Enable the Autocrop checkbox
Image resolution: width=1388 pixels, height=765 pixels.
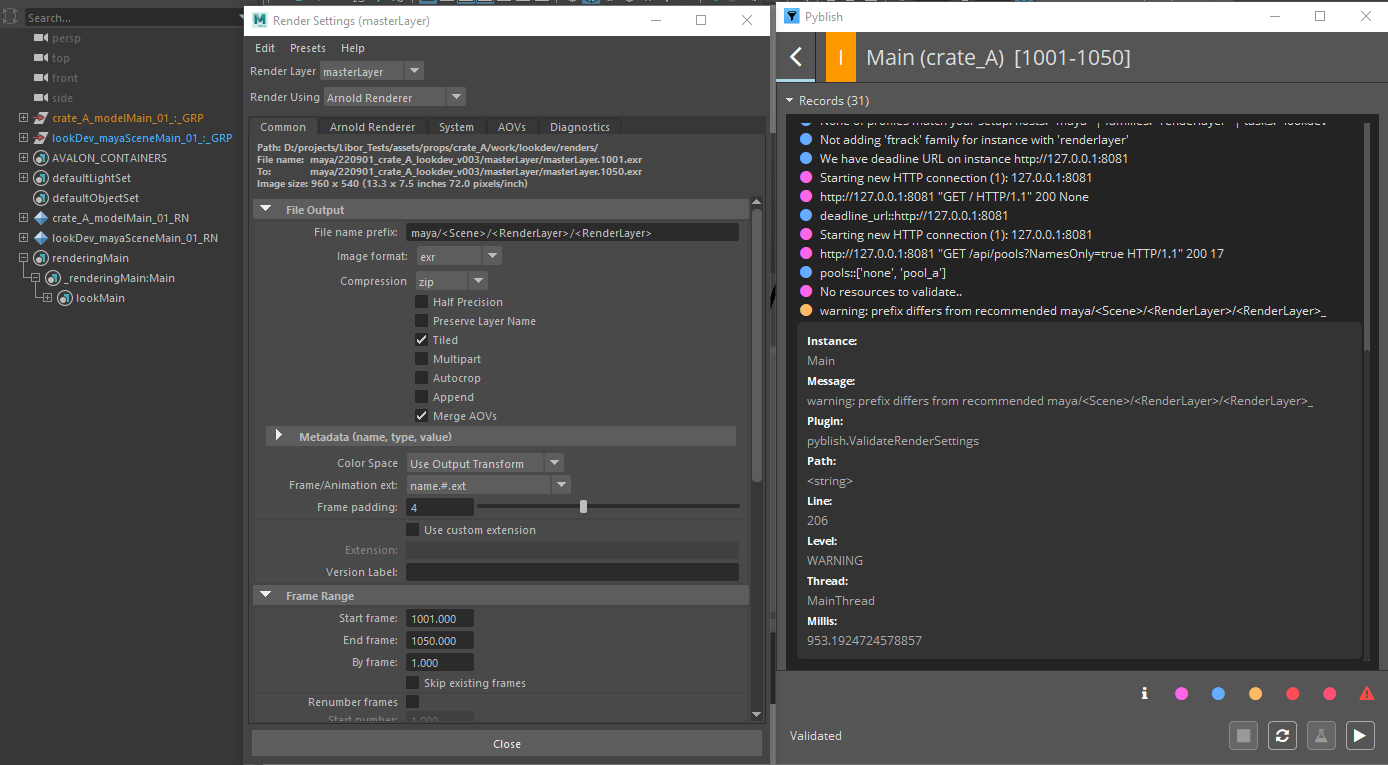pyautogui.click(x=422, y=378)
